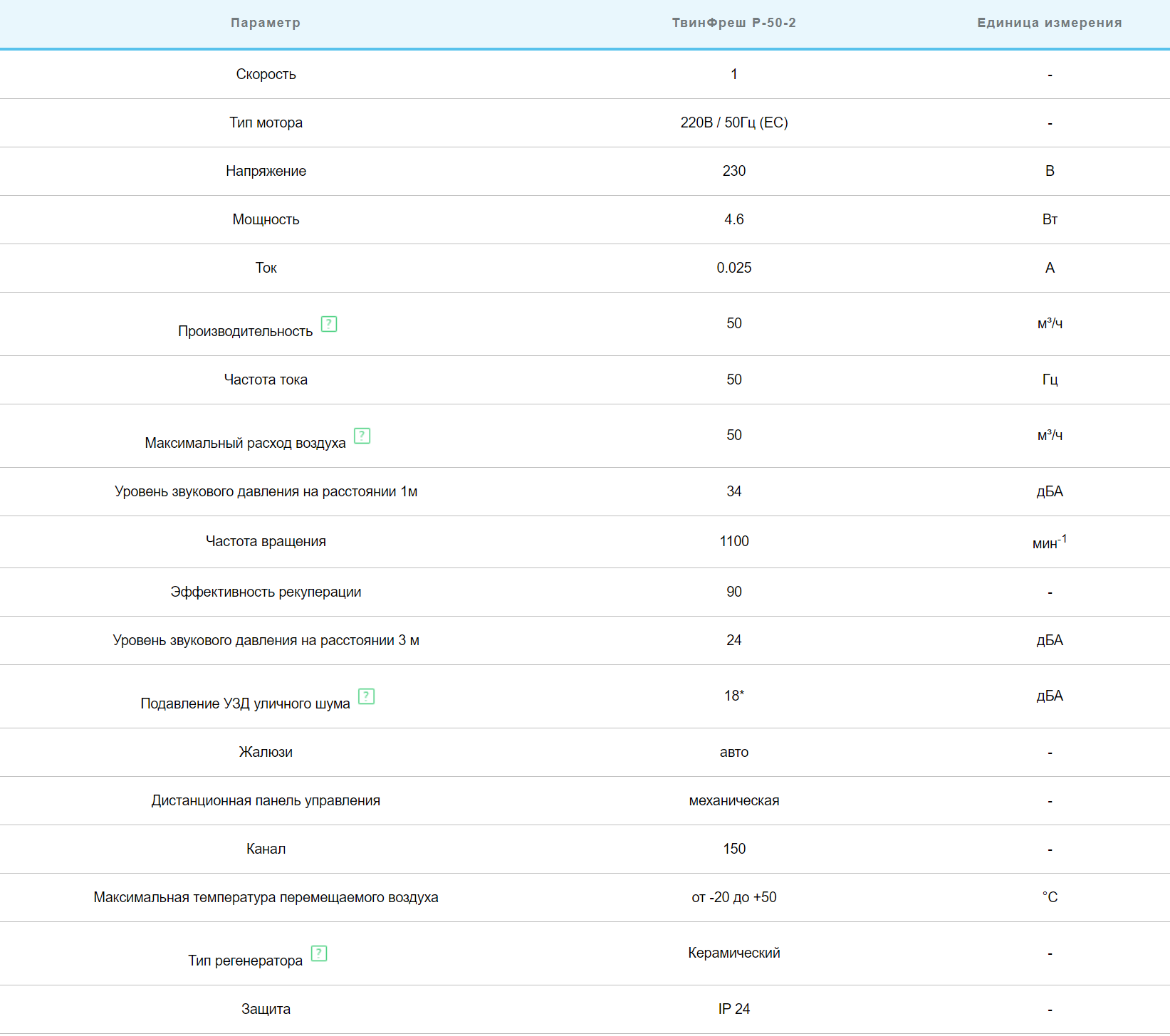Select the Производительность label text
1170x1036 pixels.
(245, 331)
